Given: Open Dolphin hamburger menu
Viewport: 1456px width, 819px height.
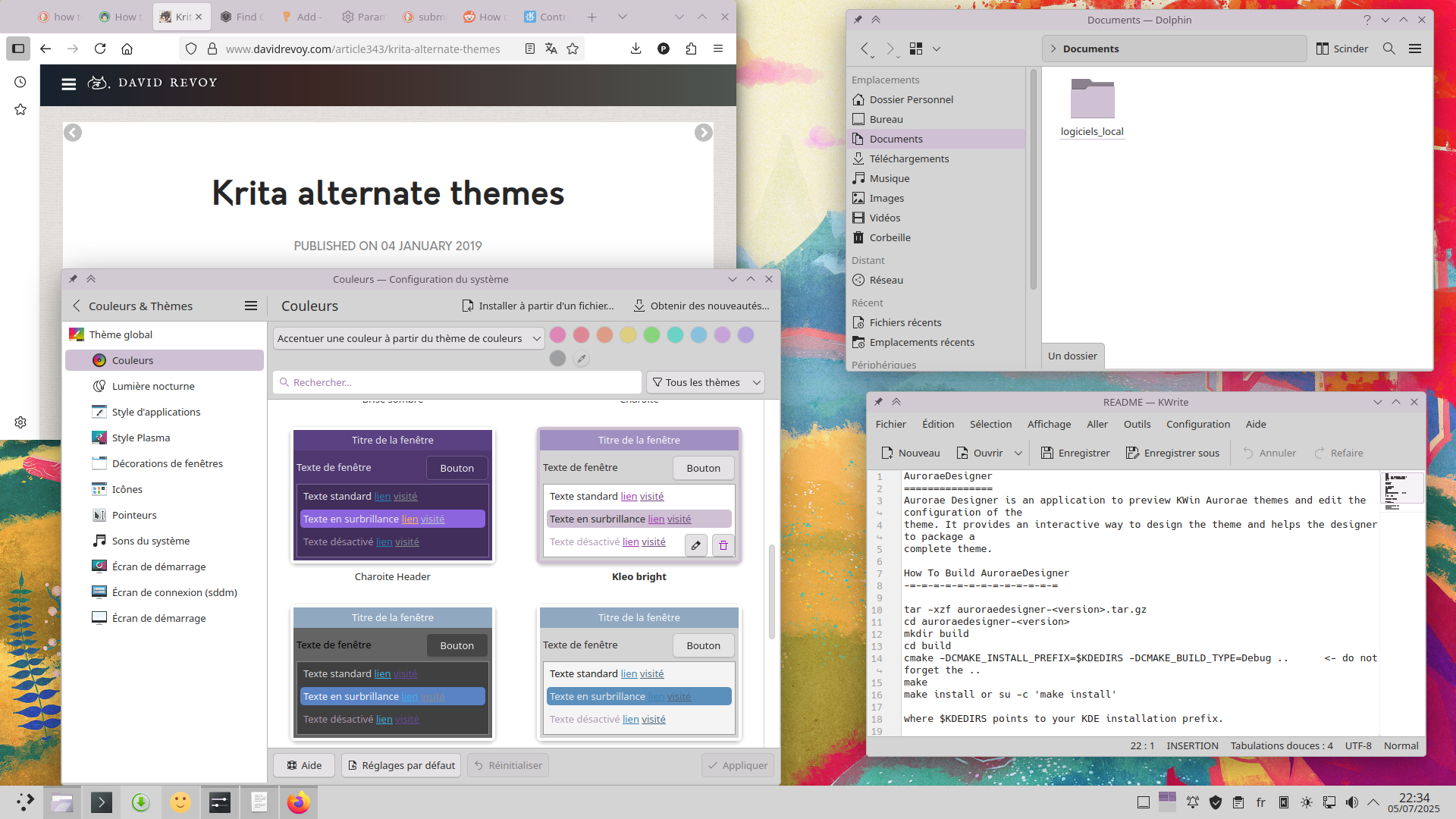Looking at the screenshot, I should coord(1415,49).
